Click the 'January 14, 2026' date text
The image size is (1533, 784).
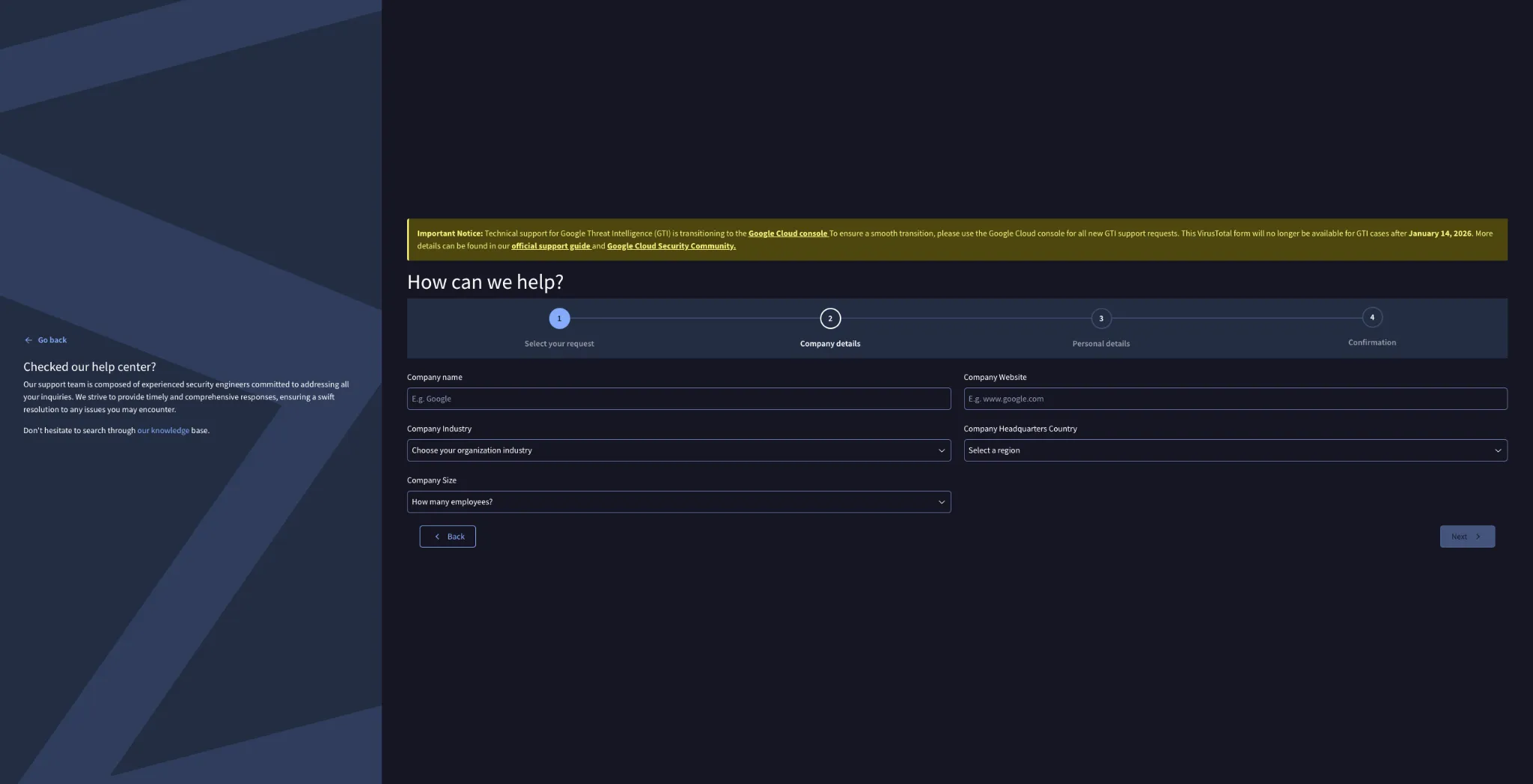pyautogui.click(x=1440, y=233)
